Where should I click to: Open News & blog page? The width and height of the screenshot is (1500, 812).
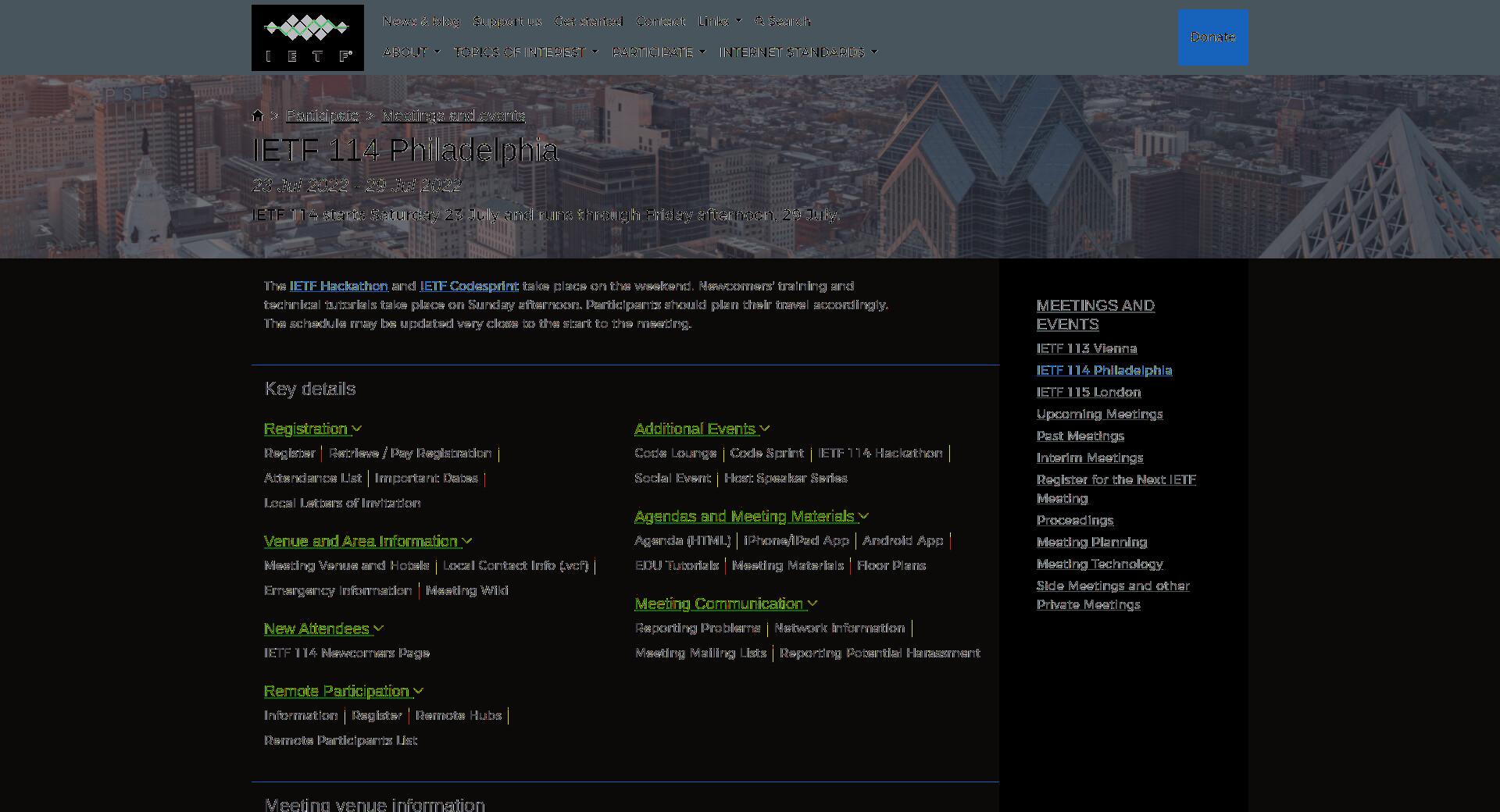tap(421, 21)
